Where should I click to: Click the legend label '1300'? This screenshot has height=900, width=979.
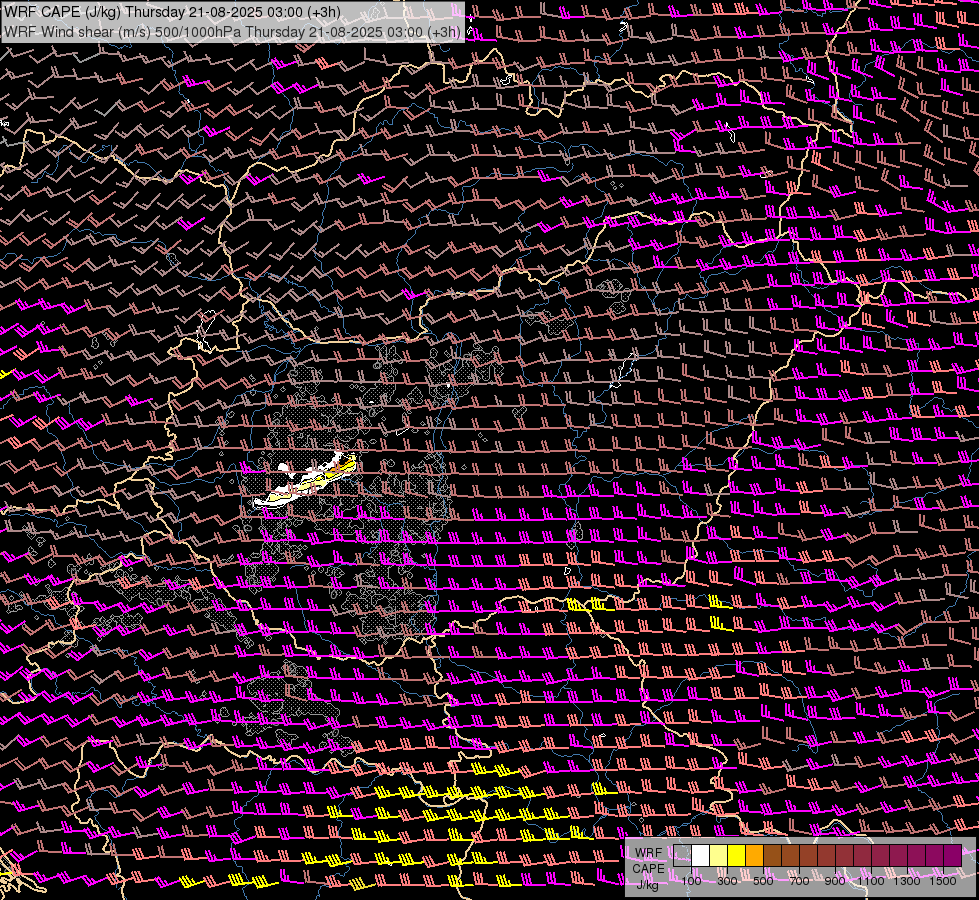(907, 881)
